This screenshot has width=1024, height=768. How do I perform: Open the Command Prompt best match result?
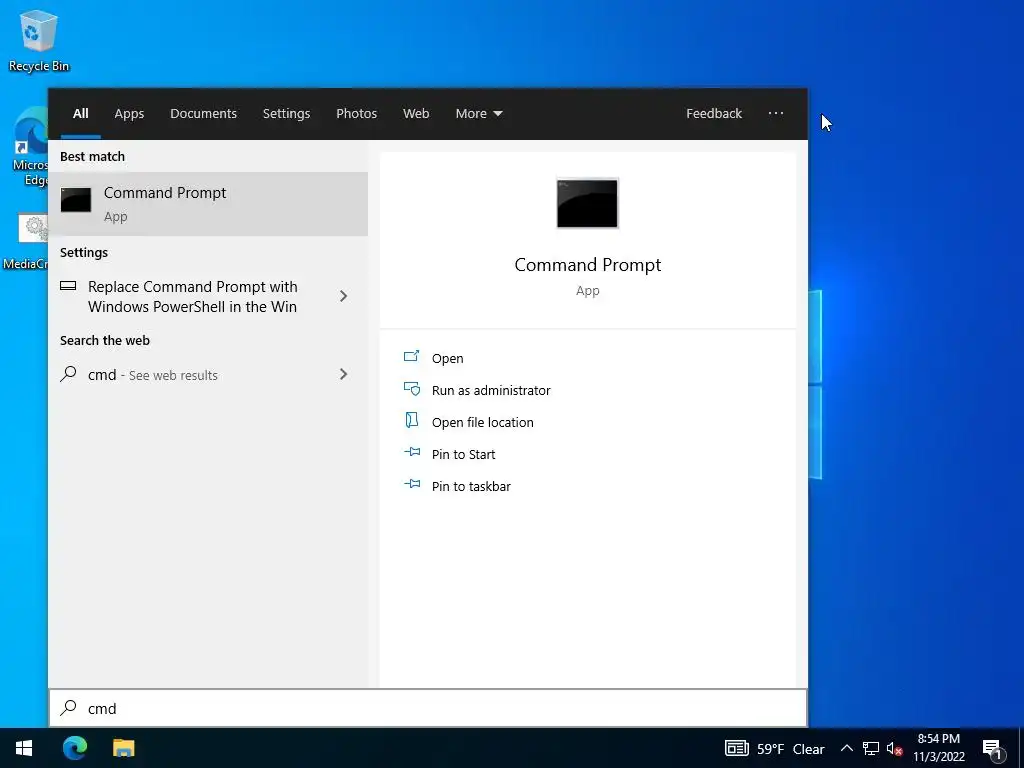(x=208, y=204)
